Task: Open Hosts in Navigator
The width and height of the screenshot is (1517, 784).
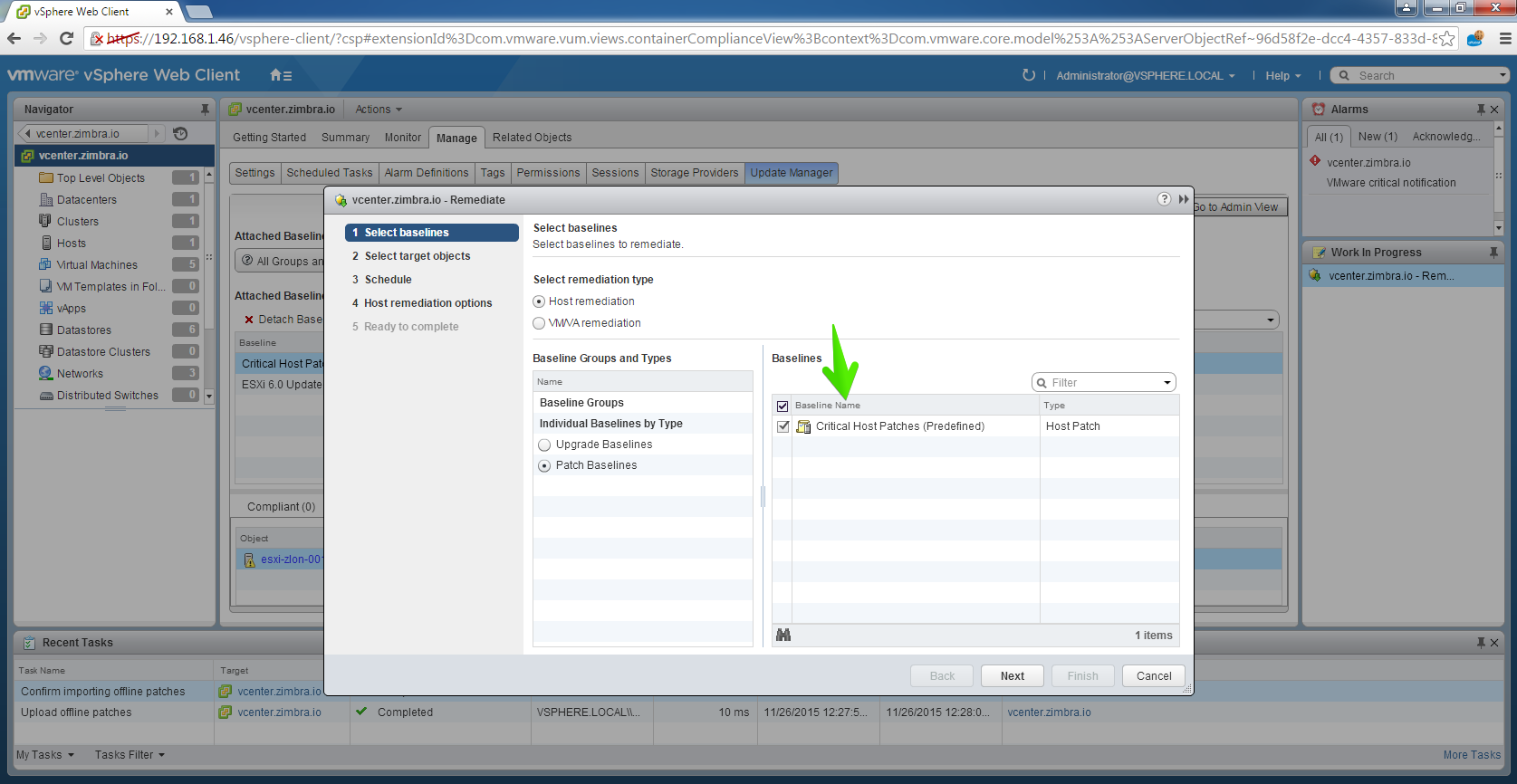Action: coord(72,244)
